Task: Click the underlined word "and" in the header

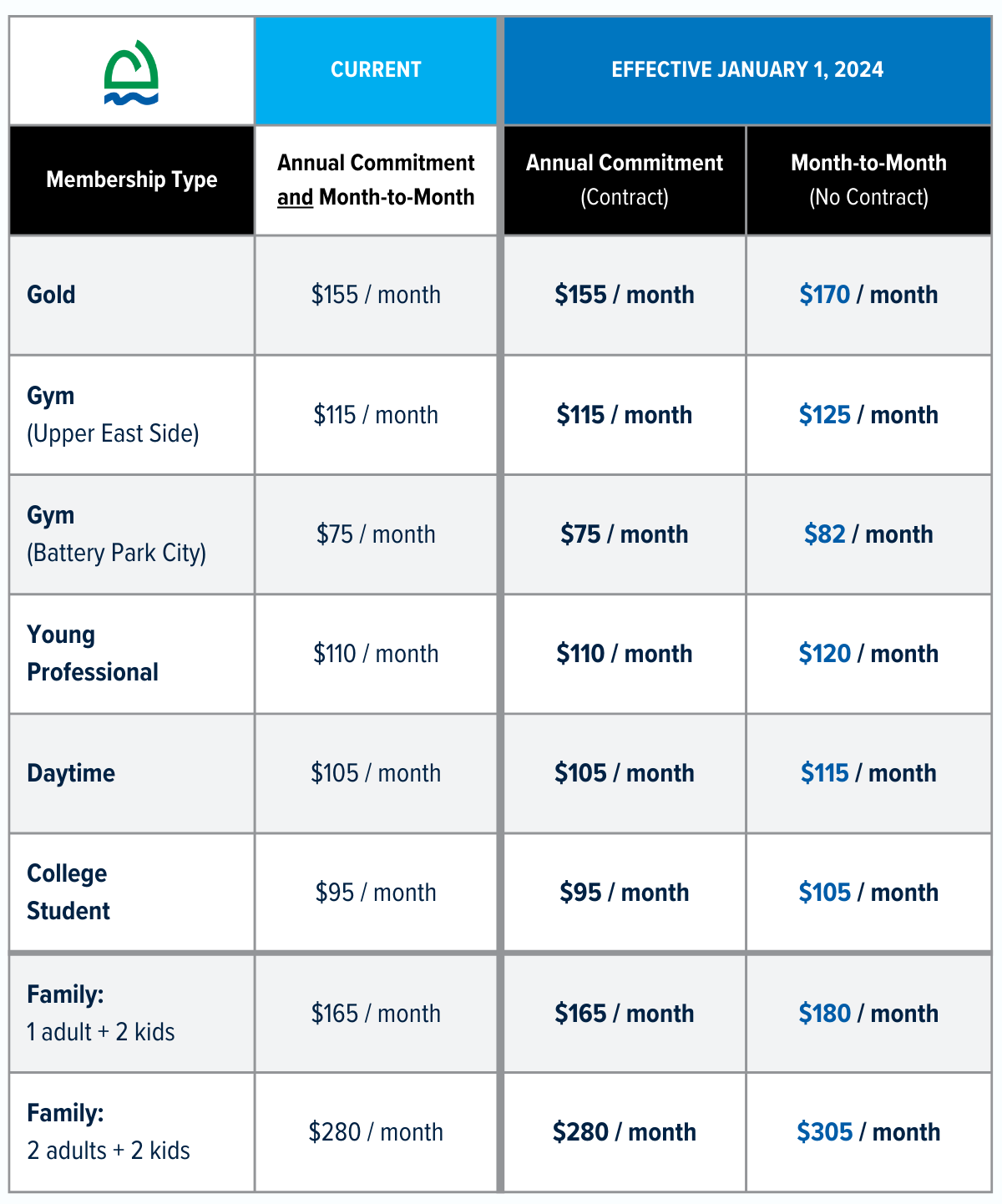Action: pyautogui.click(x=295, y=198)
